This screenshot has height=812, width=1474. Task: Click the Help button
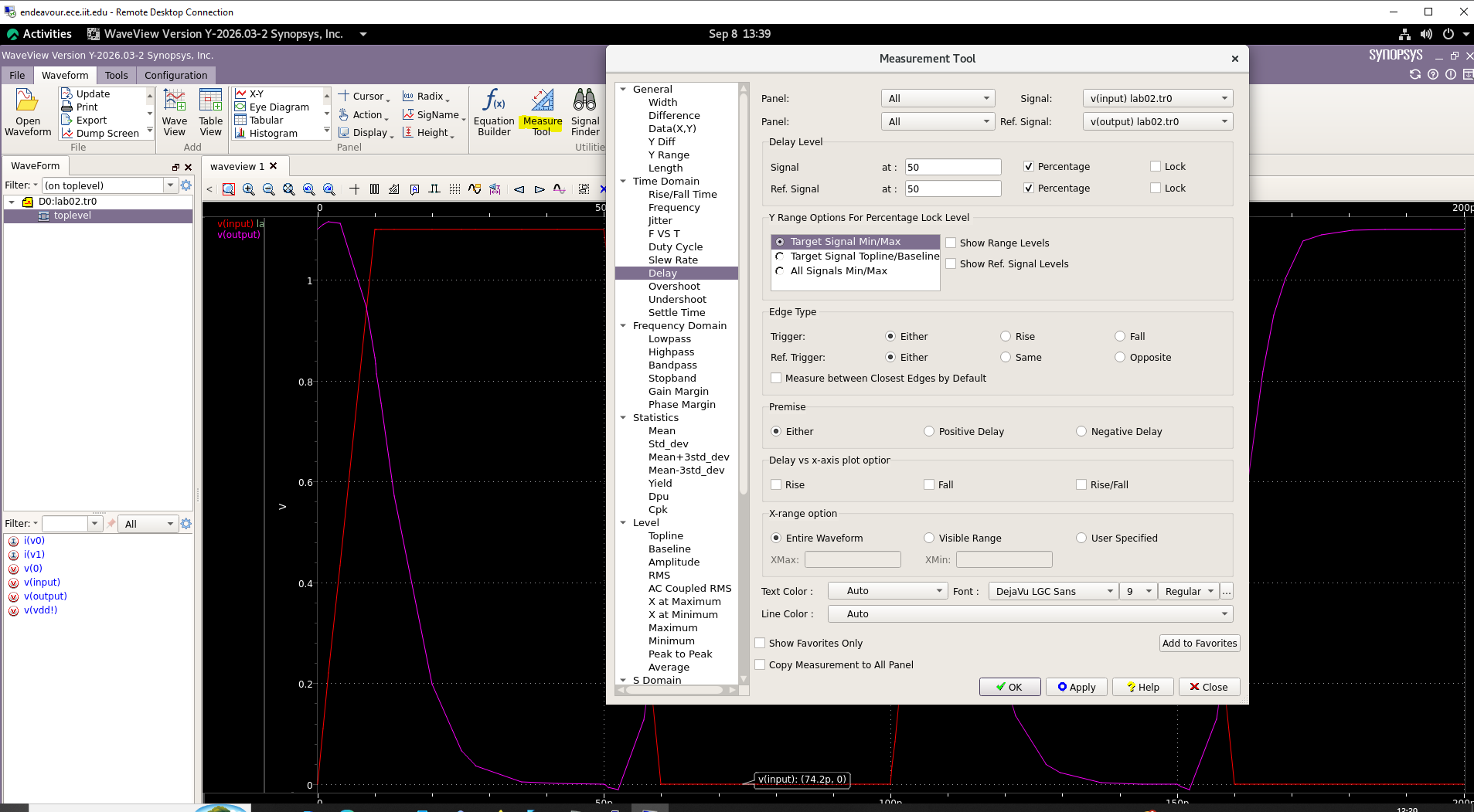point(1142,687)
